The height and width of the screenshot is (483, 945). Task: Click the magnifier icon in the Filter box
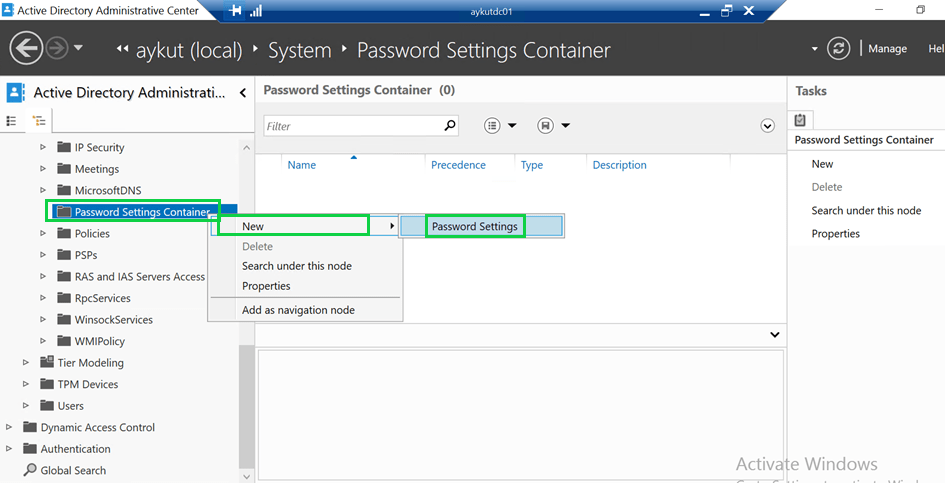tap(449, 126)
